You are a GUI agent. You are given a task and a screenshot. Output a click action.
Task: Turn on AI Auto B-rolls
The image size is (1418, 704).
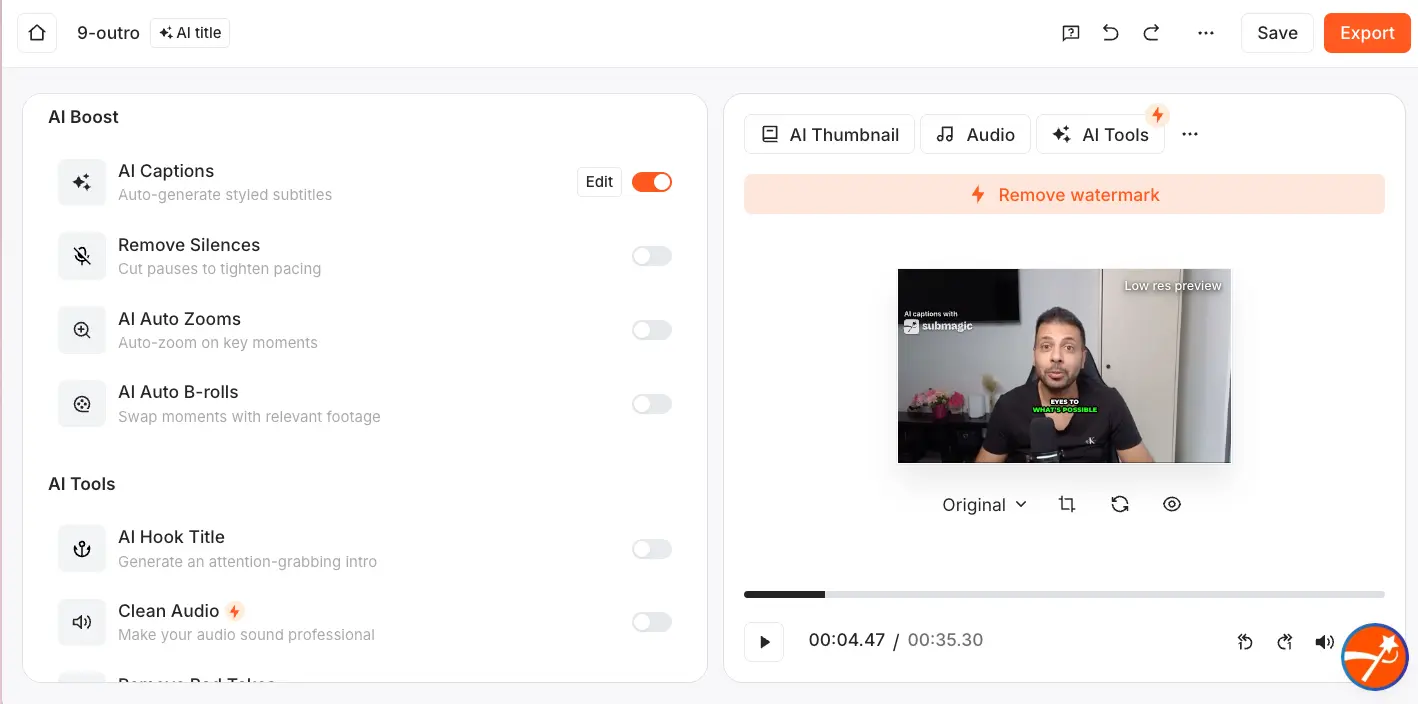coord(652,403)
